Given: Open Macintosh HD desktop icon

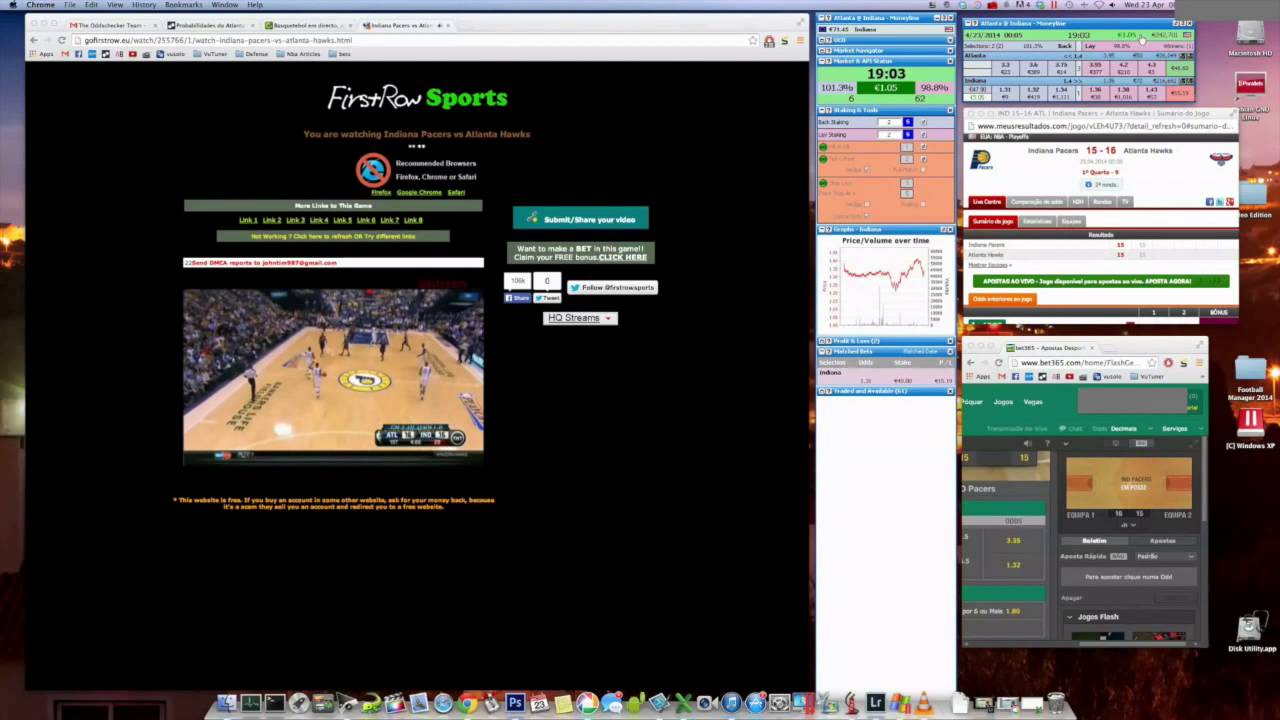Looking at the screenshot, I should [1250, 38].
